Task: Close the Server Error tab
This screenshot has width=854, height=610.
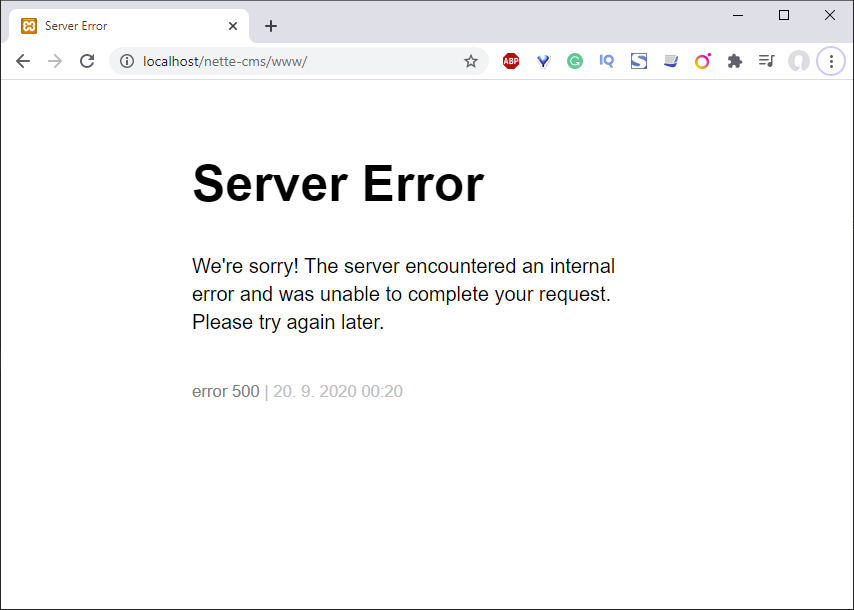Action: tap(233, 25)
